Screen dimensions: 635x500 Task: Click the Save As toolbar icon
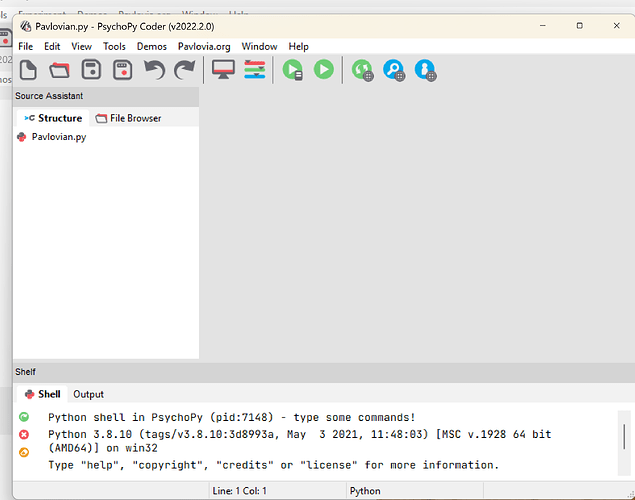tap(122, 70)
